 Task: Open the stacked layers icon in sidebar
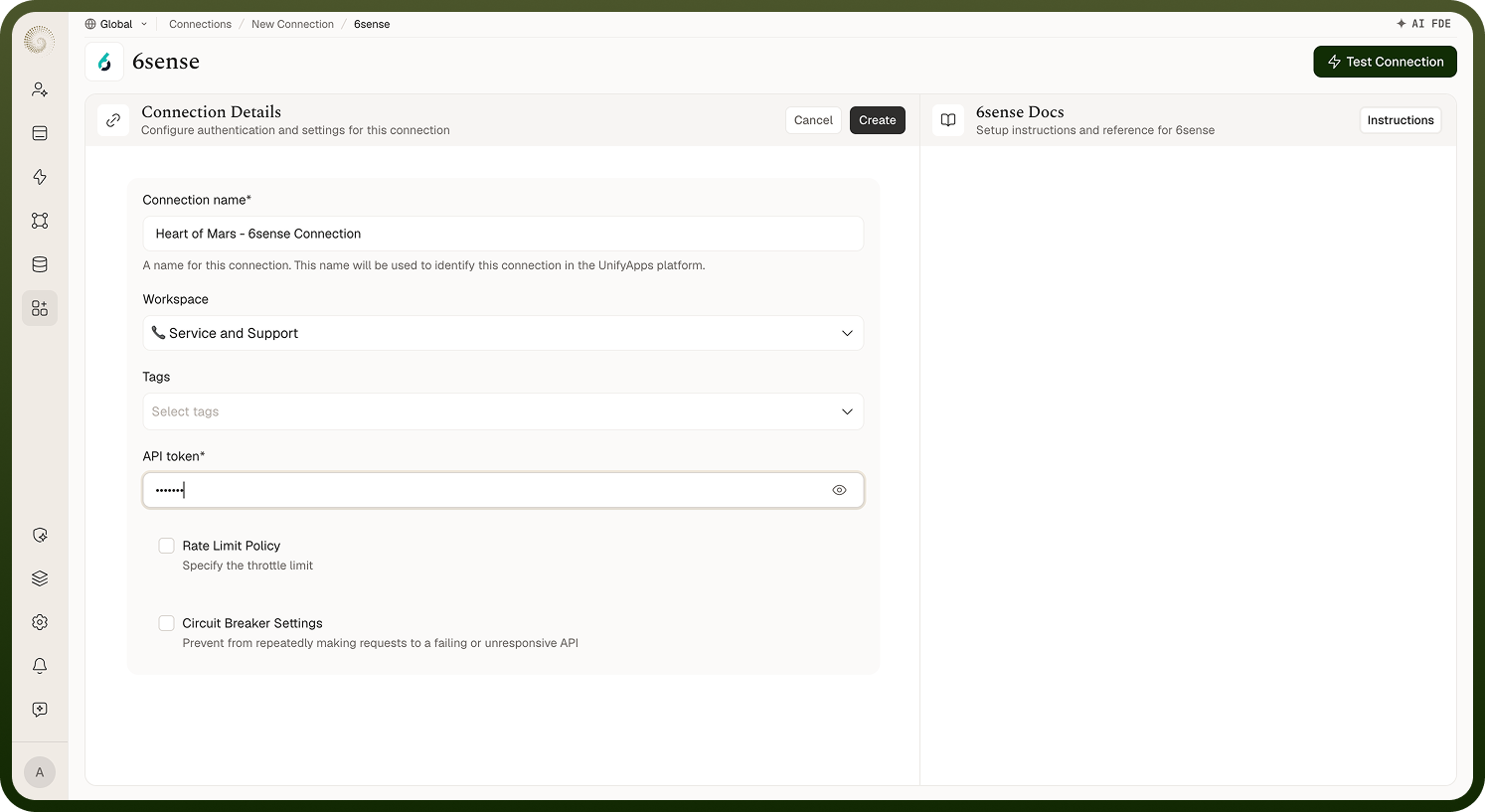tap(40, 578)
